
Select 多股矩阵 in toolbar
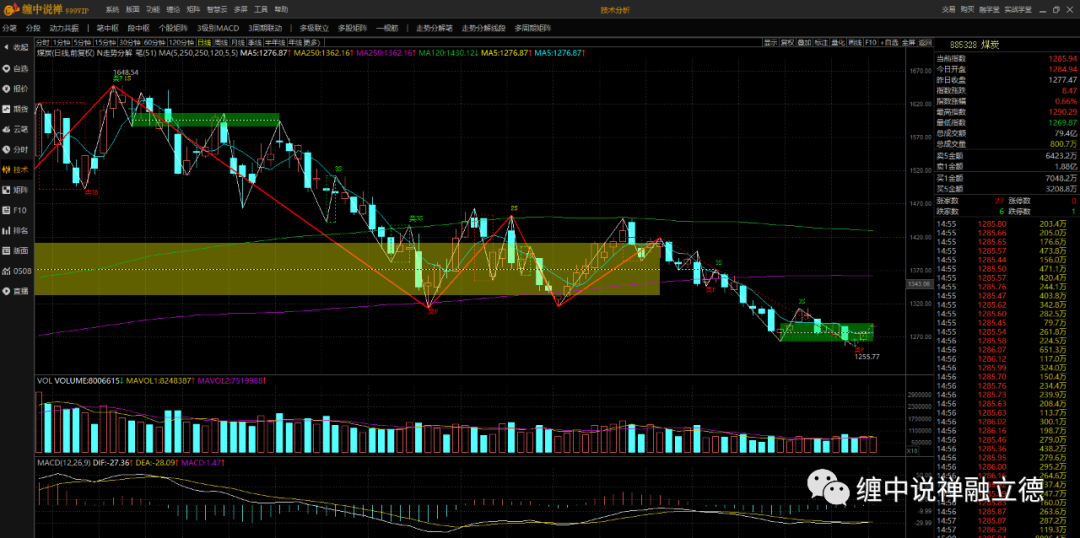(x=353, y=28)
